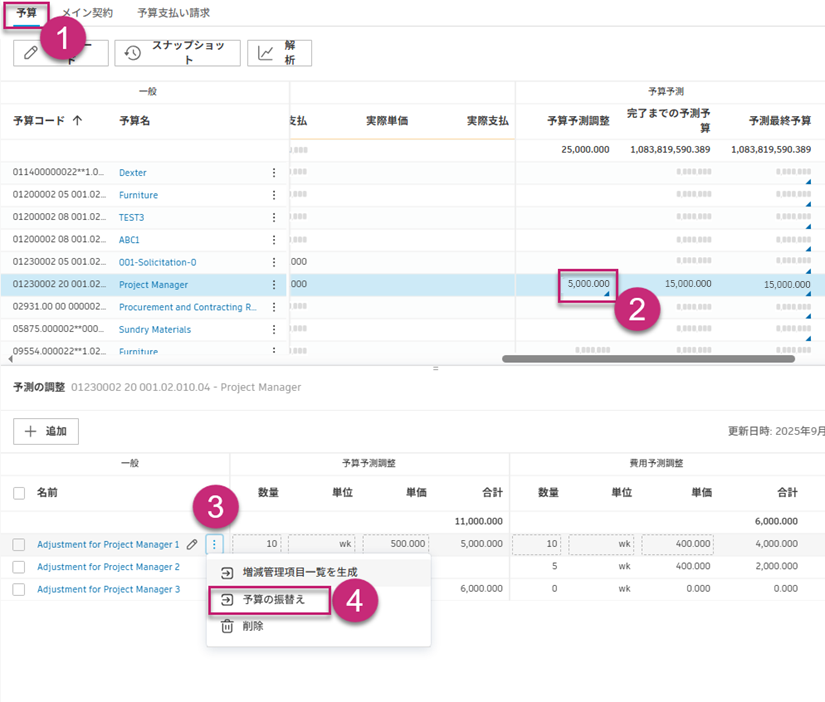The height and width of the screenshot is (702, 825).
Task: Click the 追加 button
Action: 46,432
